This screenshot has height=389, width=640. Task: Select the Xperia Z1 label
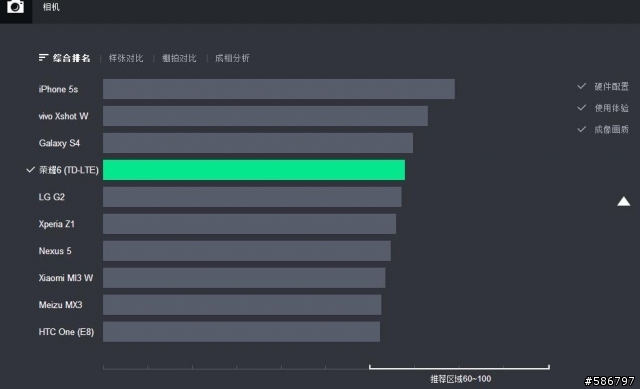[57, 224]
